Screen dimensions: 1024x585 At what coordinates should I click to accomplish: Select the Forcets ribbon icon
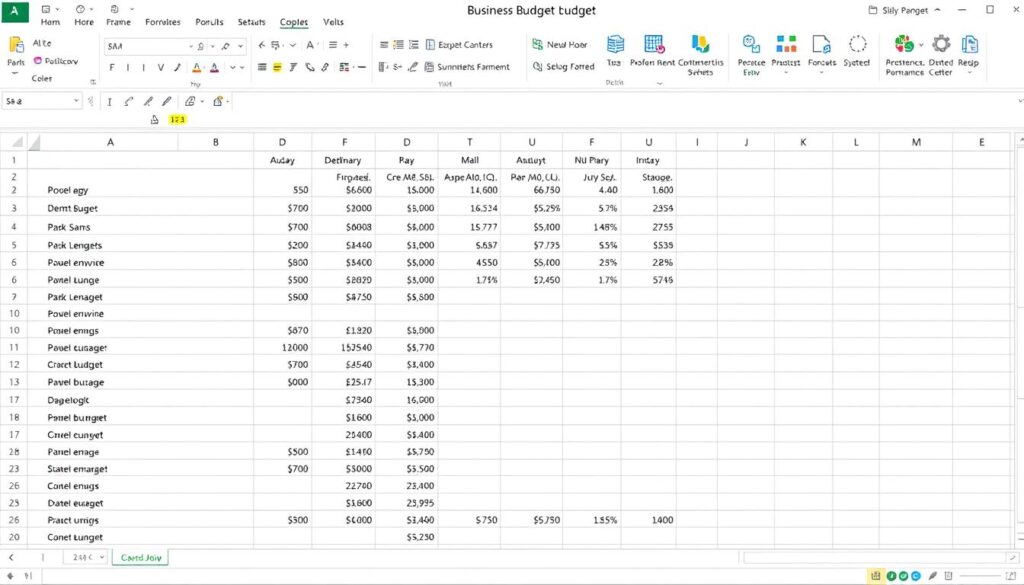point(820,46)
